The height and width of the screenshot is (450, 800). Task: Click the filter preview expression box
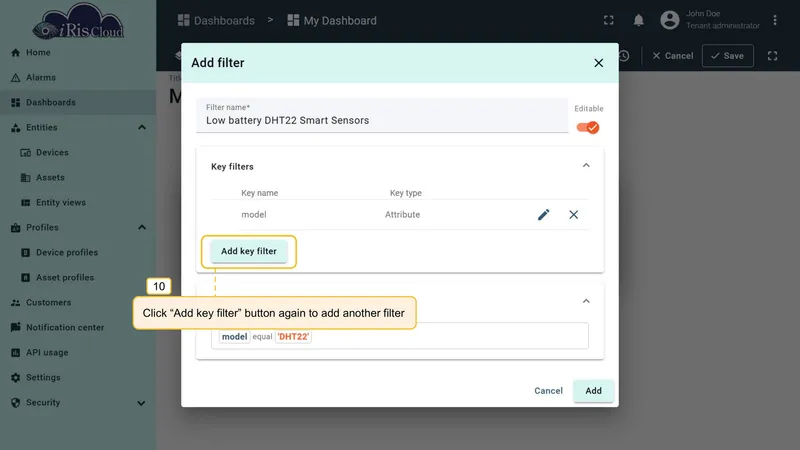[399, 336]
